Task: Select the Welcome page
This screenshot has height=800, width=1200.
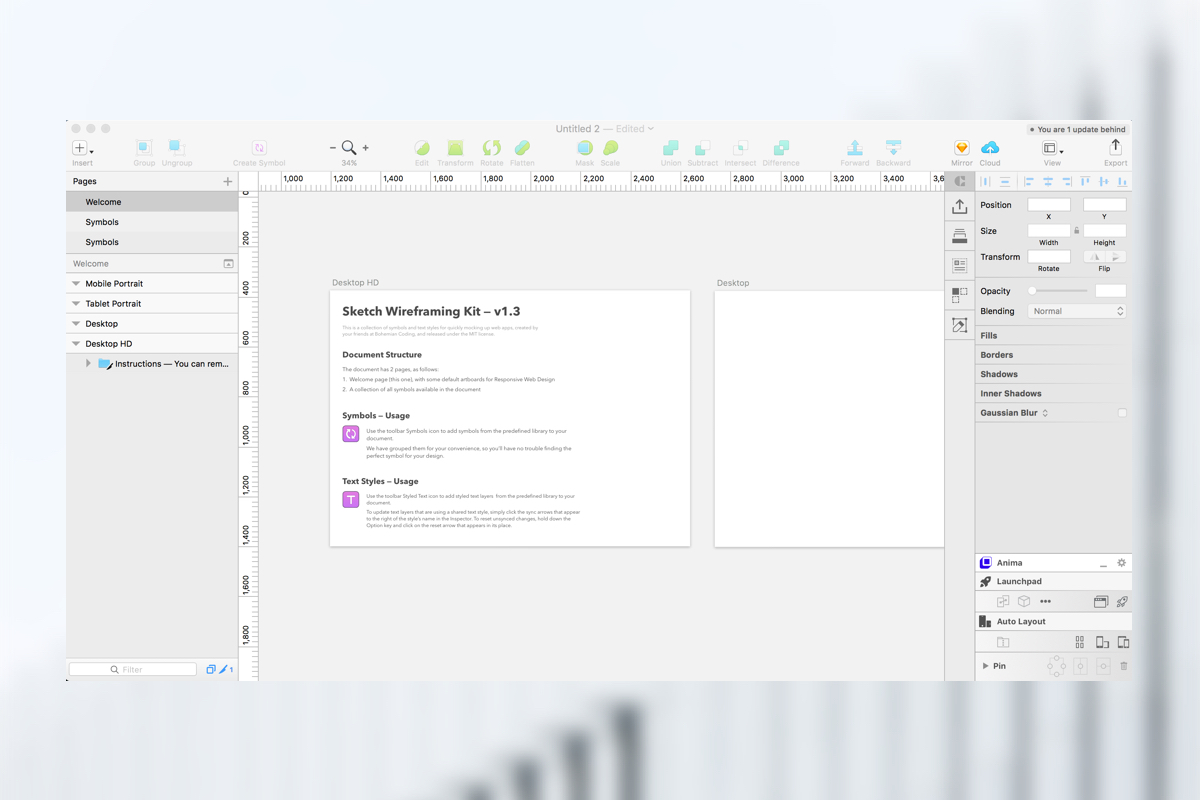Action: [x=152, y=202]
